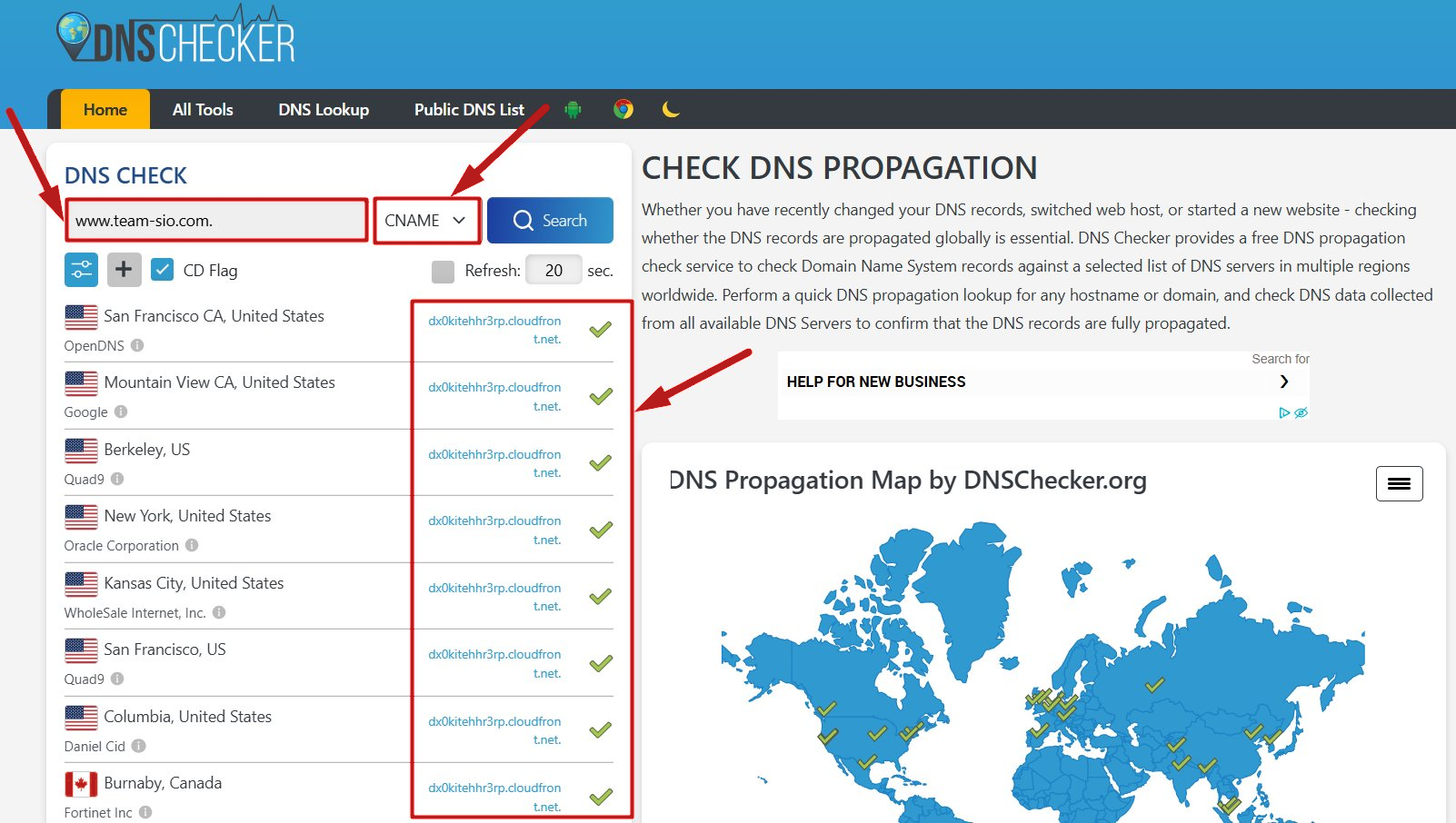Click the San Francisco, US server name

[x=165, y=649]
